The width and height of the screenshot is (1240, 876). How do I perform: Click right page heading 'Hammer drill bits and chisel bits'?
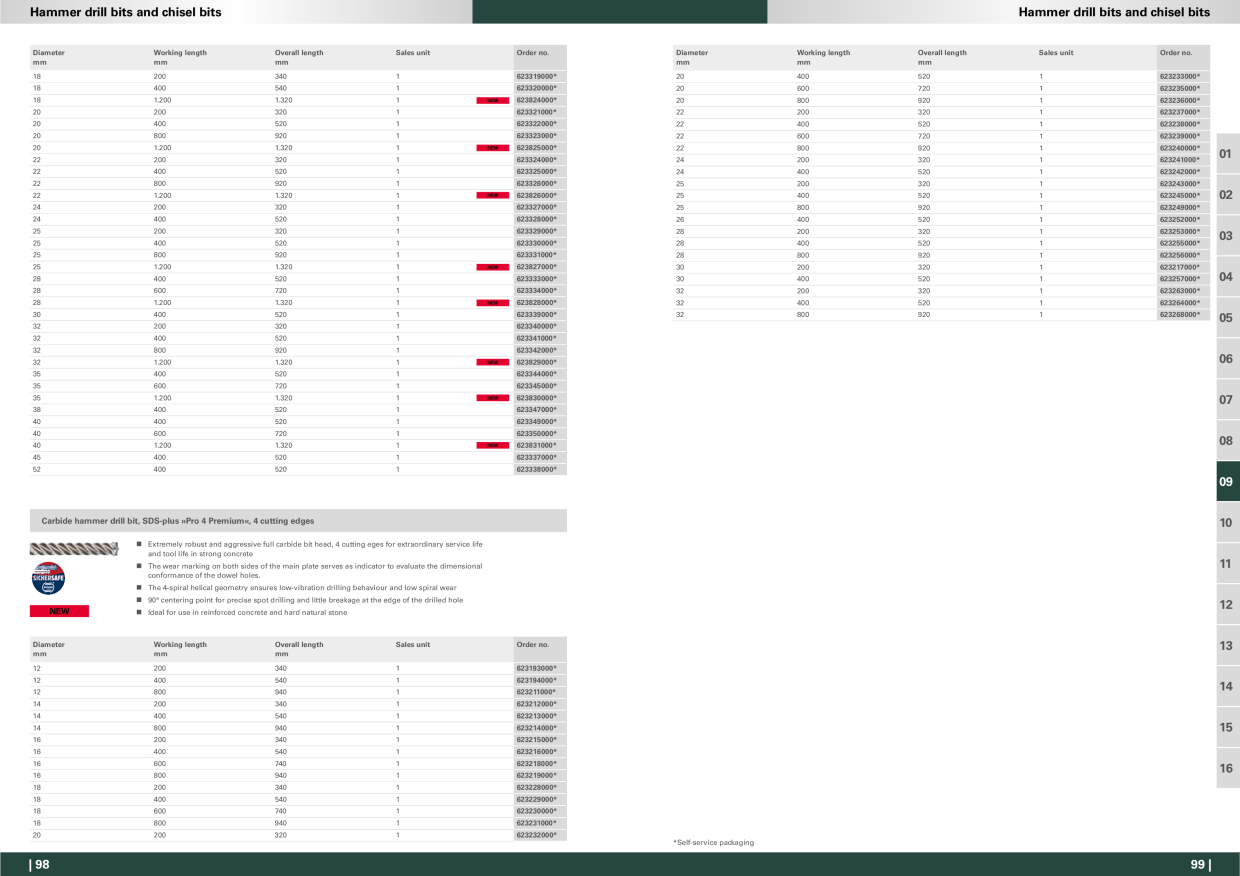pos(1114,12)
